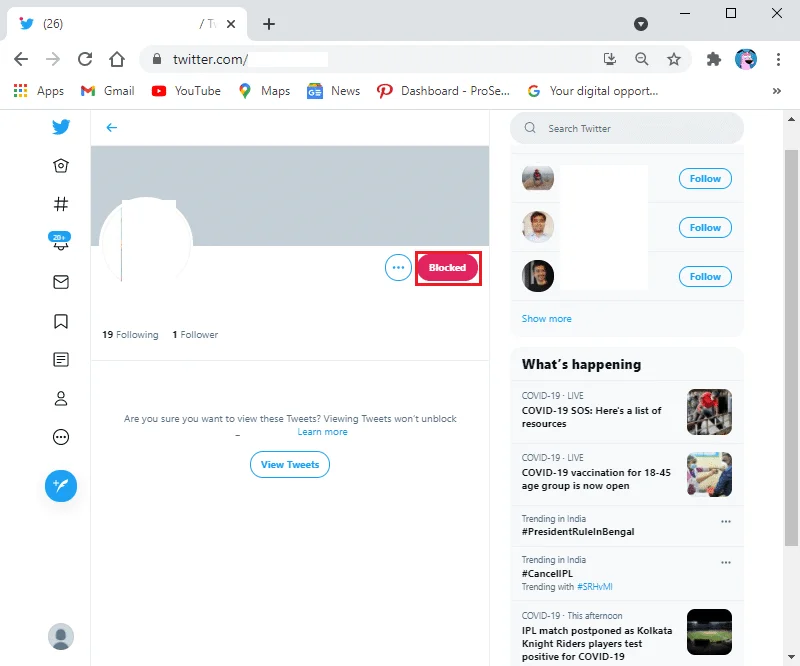Open the Extensions puzzle icon

[714, 59]
